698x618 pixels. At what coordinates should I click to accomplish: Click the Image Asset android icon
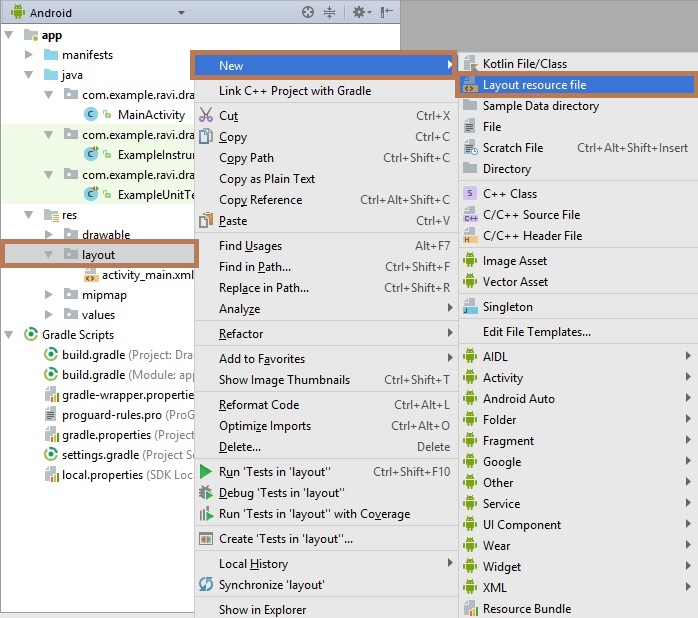pos(470,260)
